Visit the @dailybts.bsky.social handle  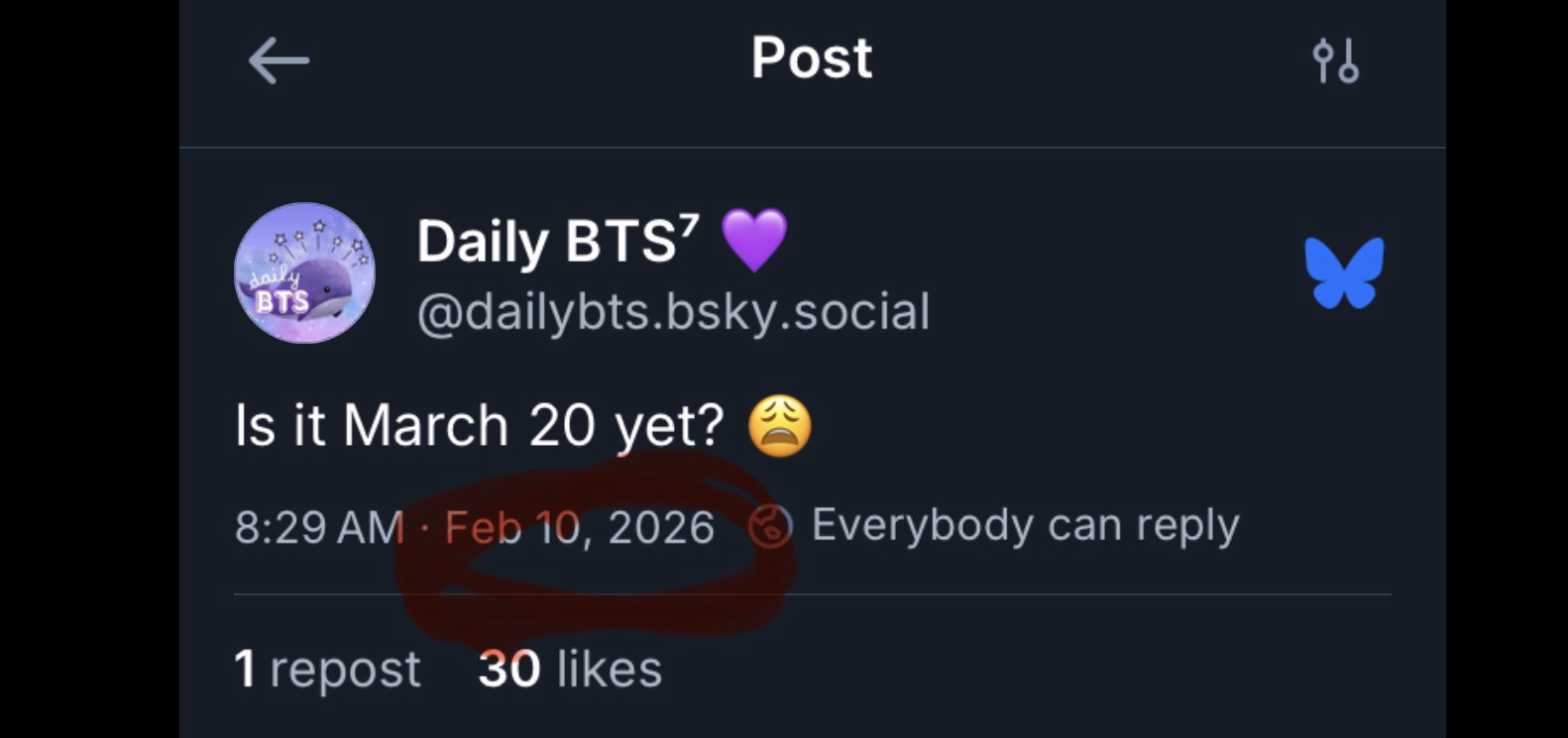pos(673,312)
